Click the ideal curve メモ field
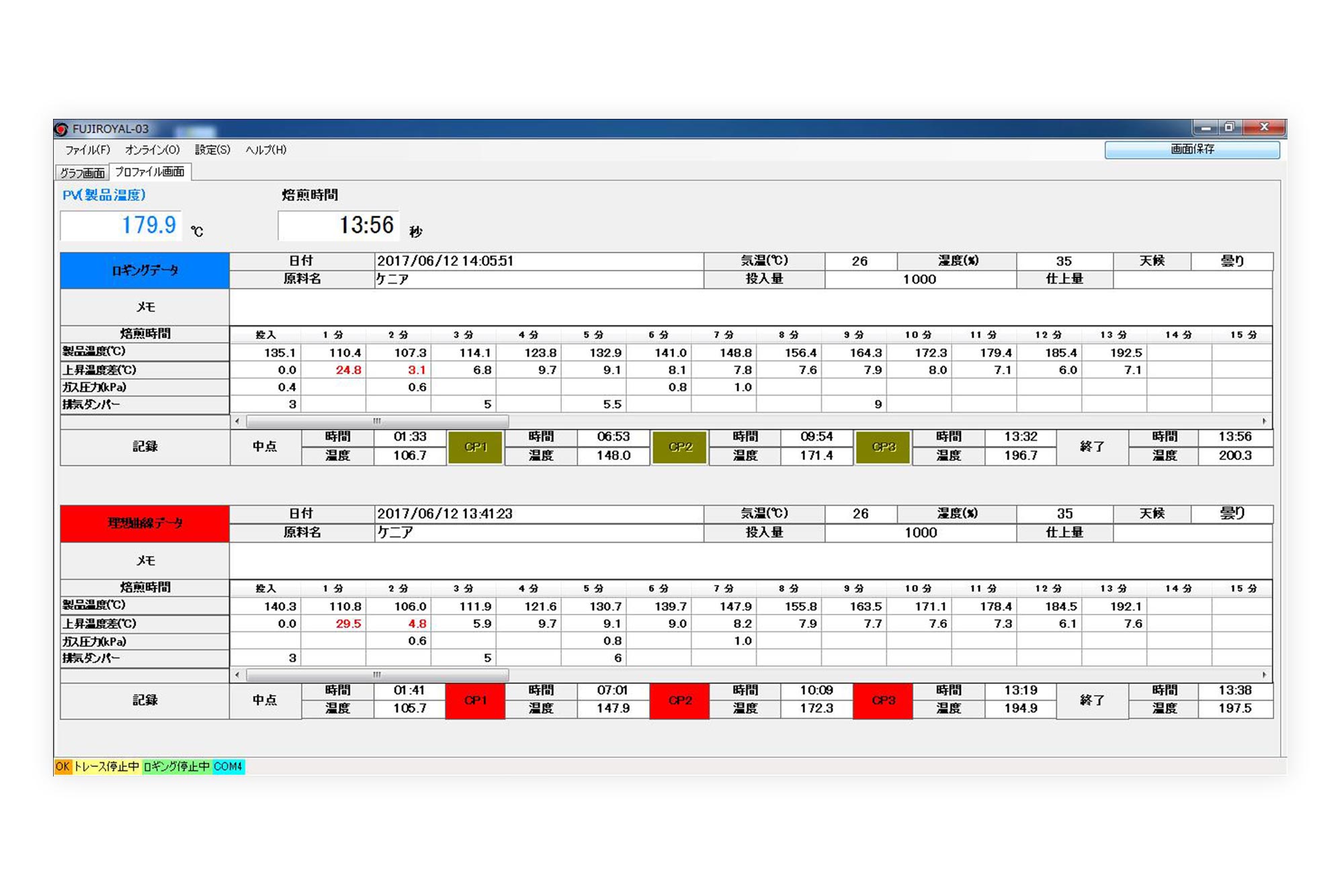This screenshot has width=1344, height=896. (751, 561)
